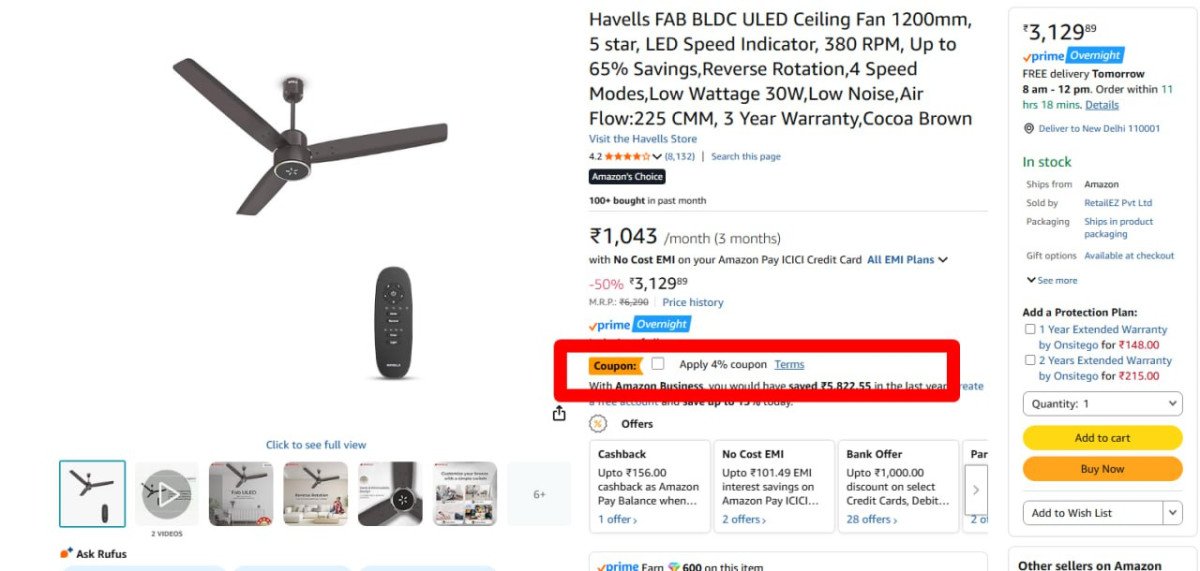Screen dimensions: 1200x571
Task: Check the 2 Years Extended Warranty option
Action: tap(1030, 360)
